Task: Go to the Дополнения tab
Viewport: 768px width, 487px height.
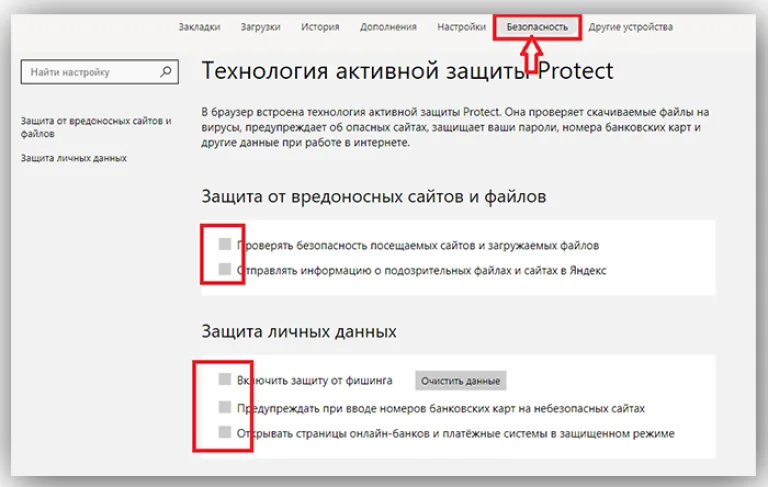Action: click(388, 27)
